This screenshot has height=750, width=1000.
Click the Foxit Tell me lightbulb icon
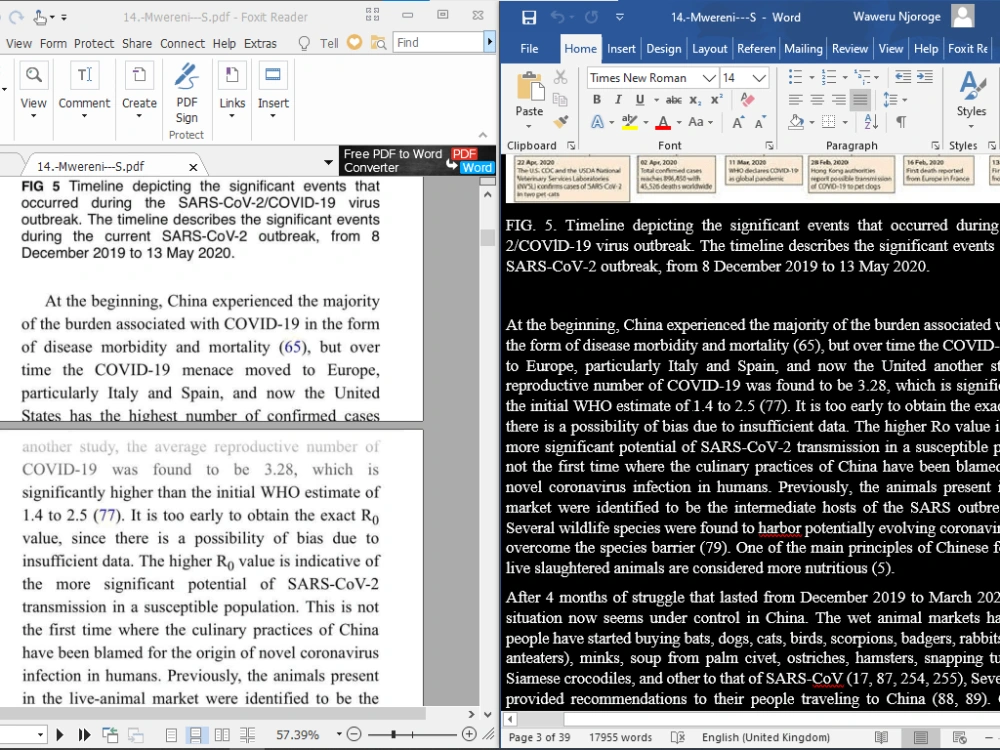tap(304, 43)
